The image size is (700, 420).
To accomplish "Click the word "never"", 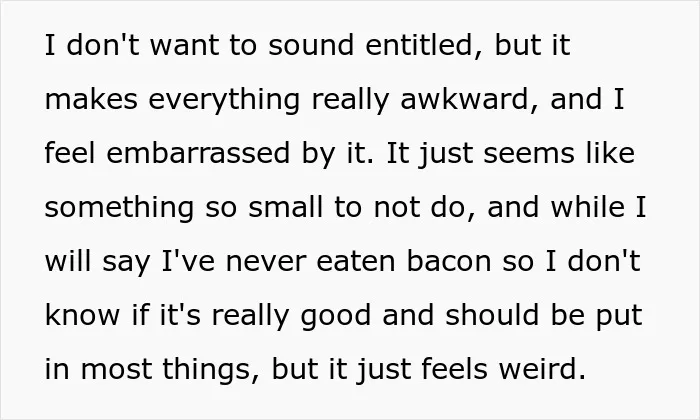I will 266,262.
